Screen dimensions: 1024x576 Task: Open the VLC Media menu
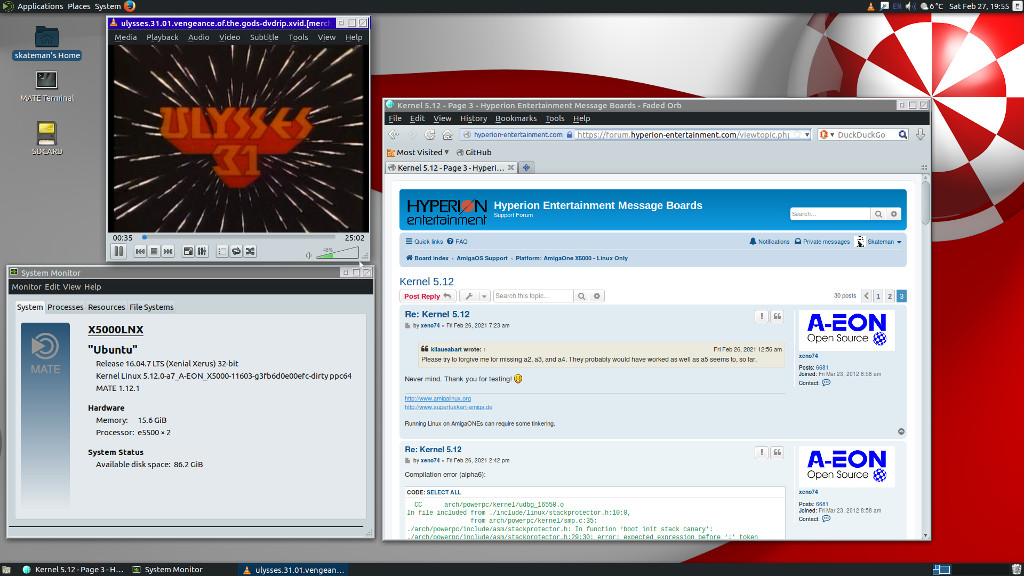point(125,37)
